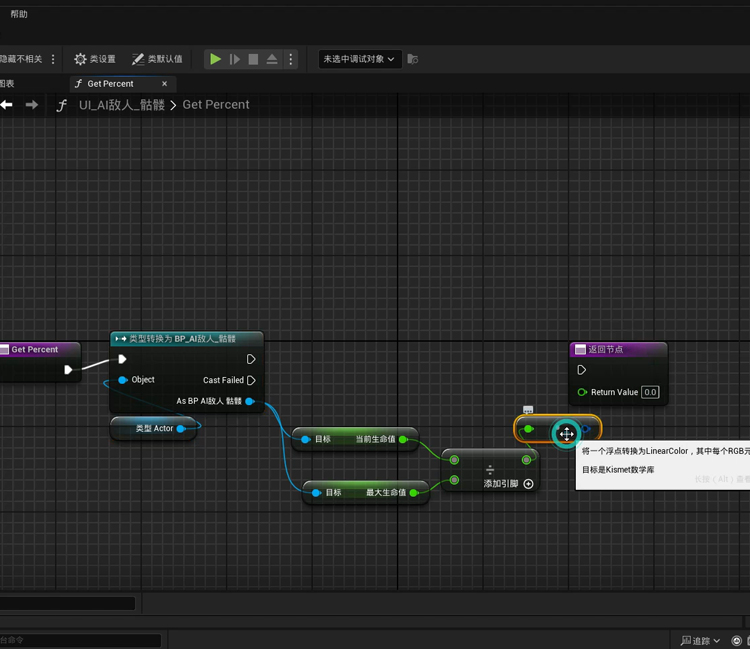Expand the 未选中调试对象 debug object dropdown
Image resolution: width=750 pixels, height=649 pixels.
359,60
